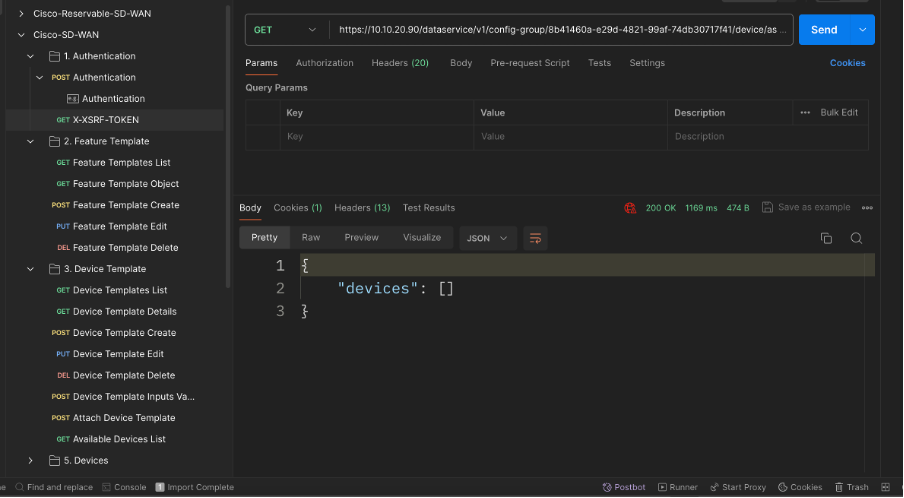Open the Console panel
The image size is (904, 498).
coord(123,487)
